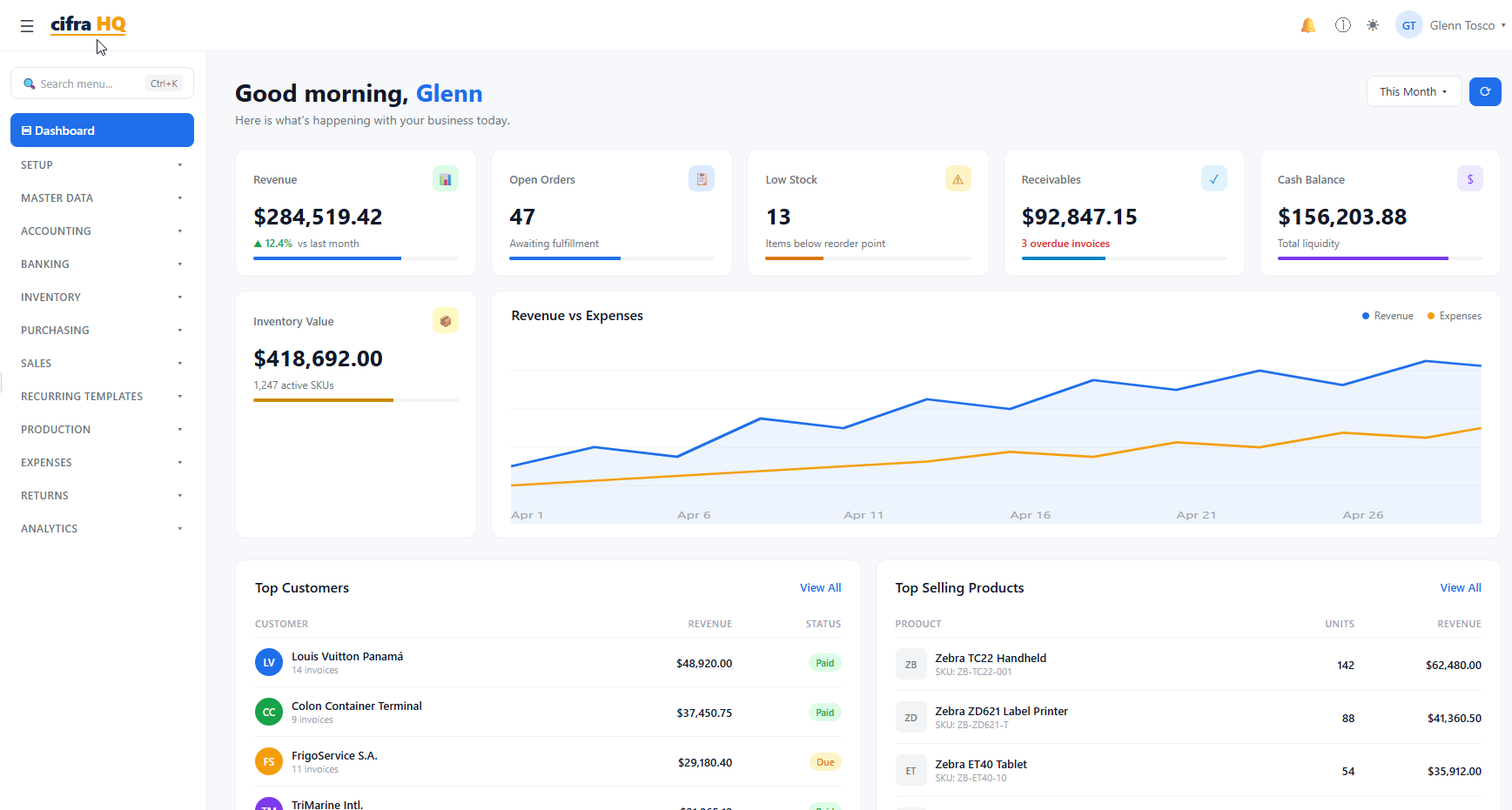Toggle the Expenses series in the chart legend
Image resolution: width=1512 pixels, height=810 pixels.
pos(1454,316)
